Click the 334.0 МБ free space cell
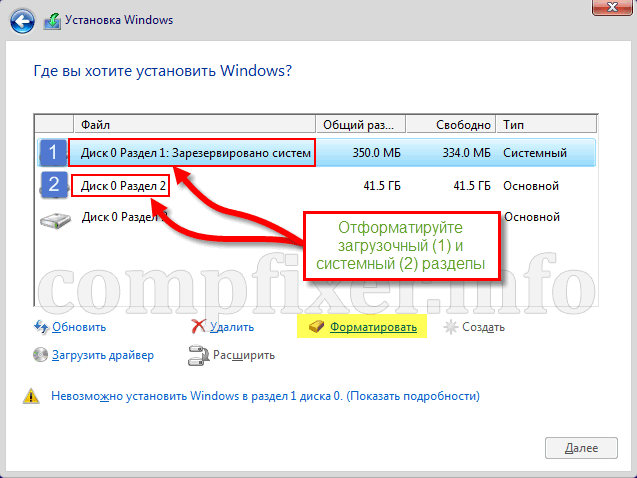This screenshot has width=637, height=478. tap(466, 153)
